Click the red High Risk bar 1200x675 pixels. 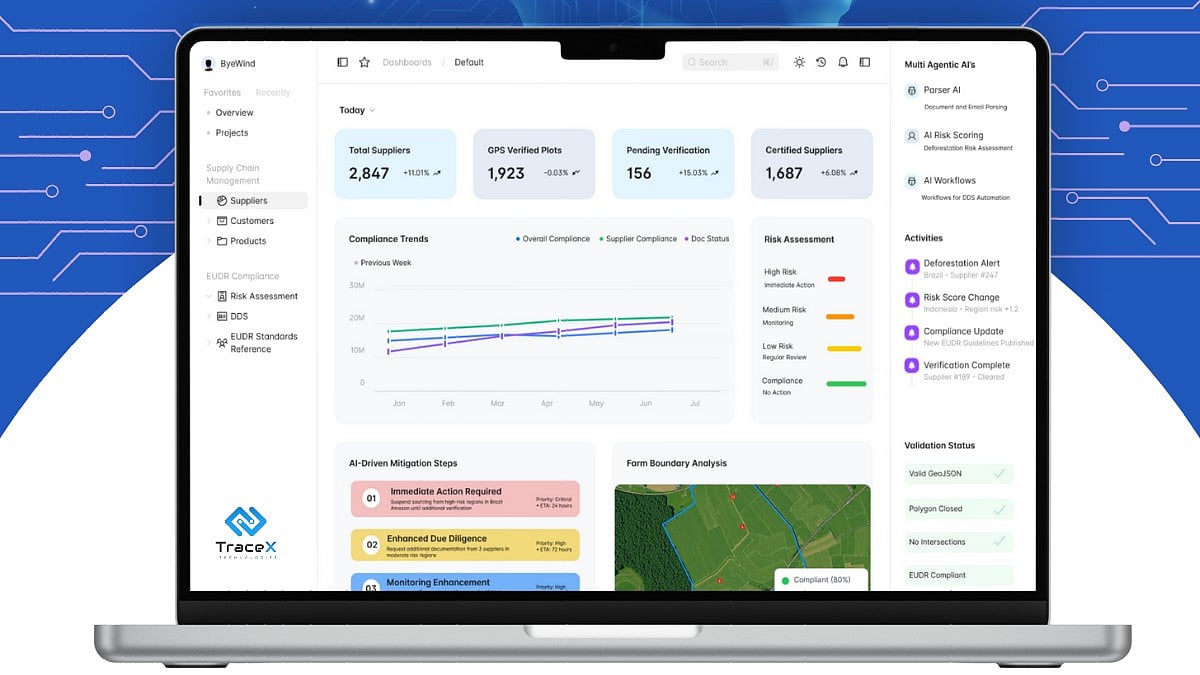pos(837,279)
